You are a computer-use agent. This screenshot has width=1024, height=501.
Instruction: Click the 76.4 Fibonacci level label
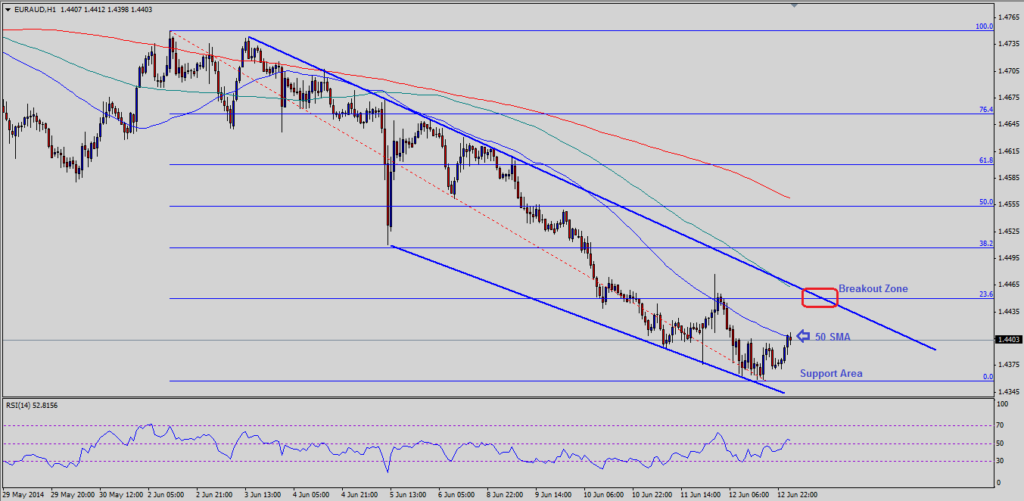tap(984, 110)
